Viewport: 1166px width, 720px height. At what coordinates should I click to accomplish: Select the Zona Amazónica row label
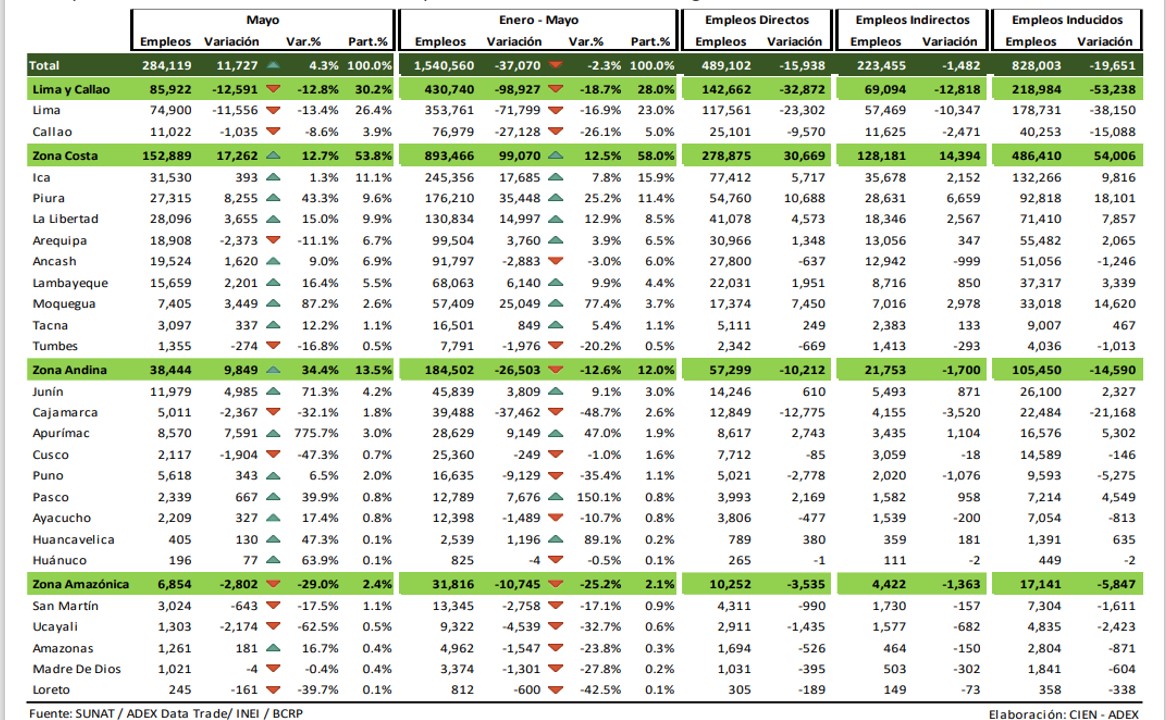pos(80,584)
